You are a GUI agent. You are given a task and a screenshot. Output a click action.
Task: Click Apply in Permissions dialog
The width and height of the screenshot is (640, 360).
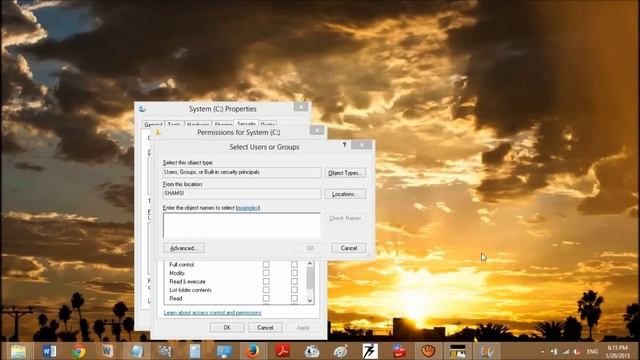(x=303, y=327)
